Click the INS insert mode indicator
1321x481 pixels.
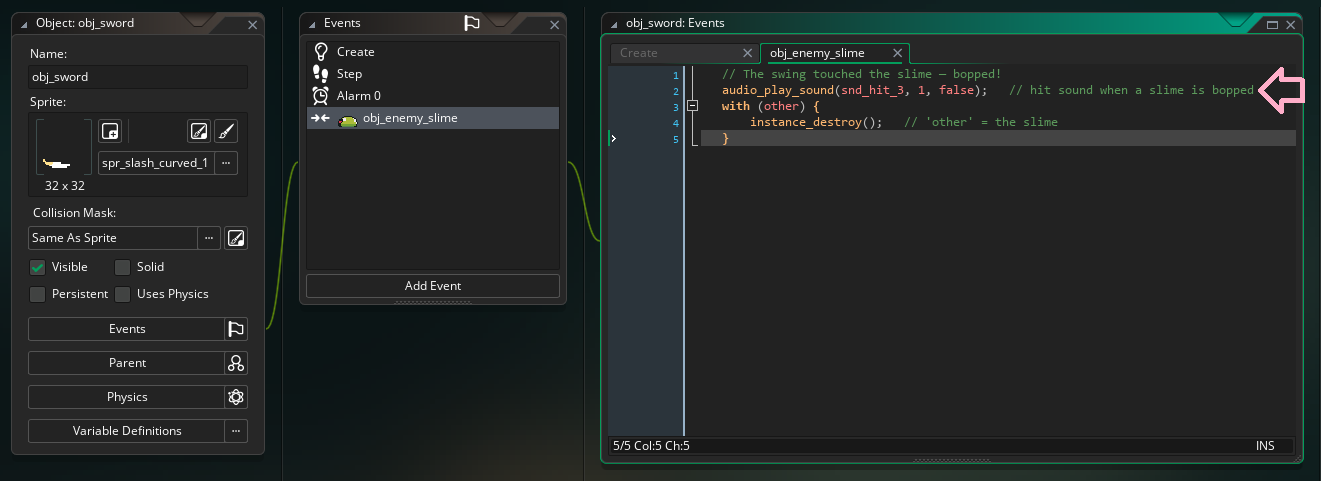click(x=1265, y=446)
